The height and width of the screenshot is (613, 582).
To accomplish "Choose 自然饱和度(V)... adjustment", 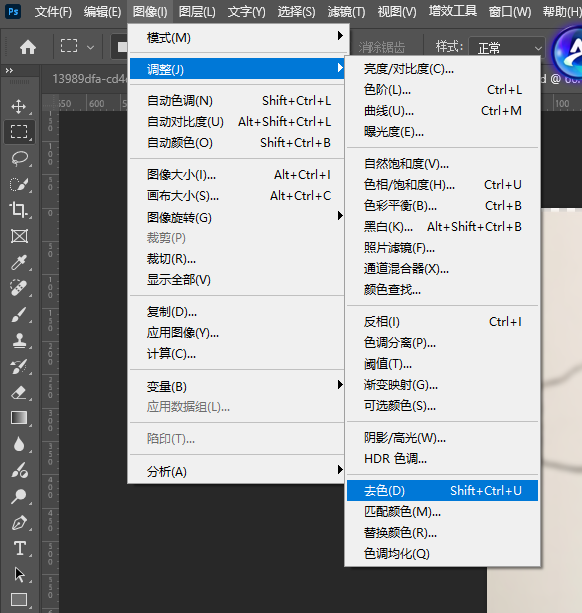I will 442,163.
